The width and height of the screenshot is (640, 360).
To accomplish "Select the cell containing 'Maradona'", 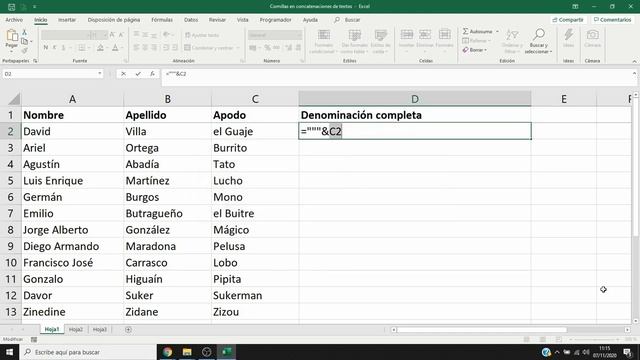I will (x=167, y=246).
